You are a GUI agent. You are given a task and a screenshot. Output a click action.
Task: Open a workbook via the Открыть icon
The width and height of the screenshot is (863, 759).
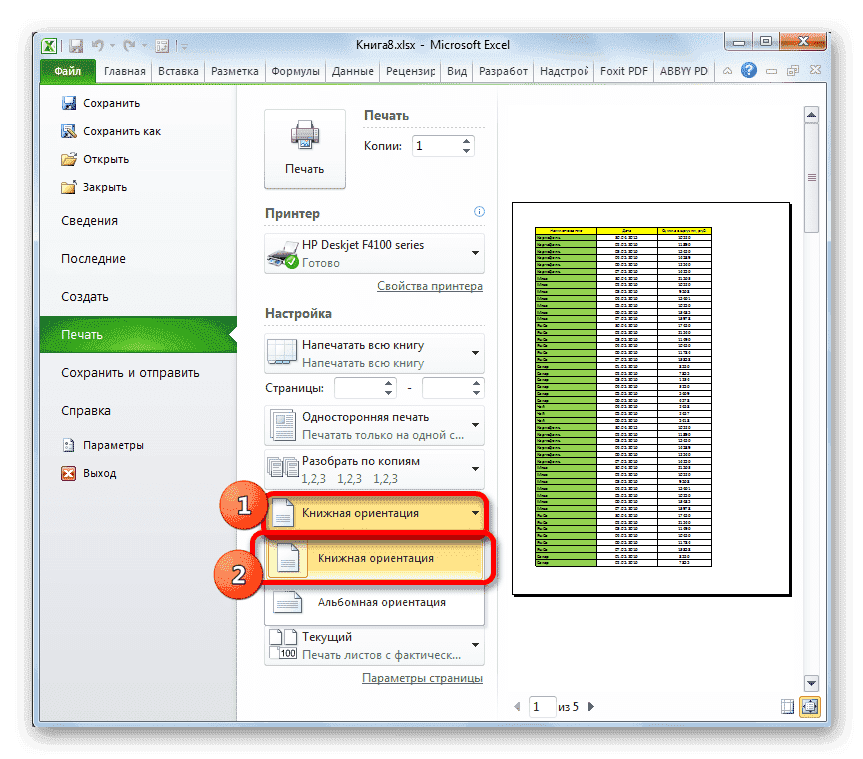[70, 159]
